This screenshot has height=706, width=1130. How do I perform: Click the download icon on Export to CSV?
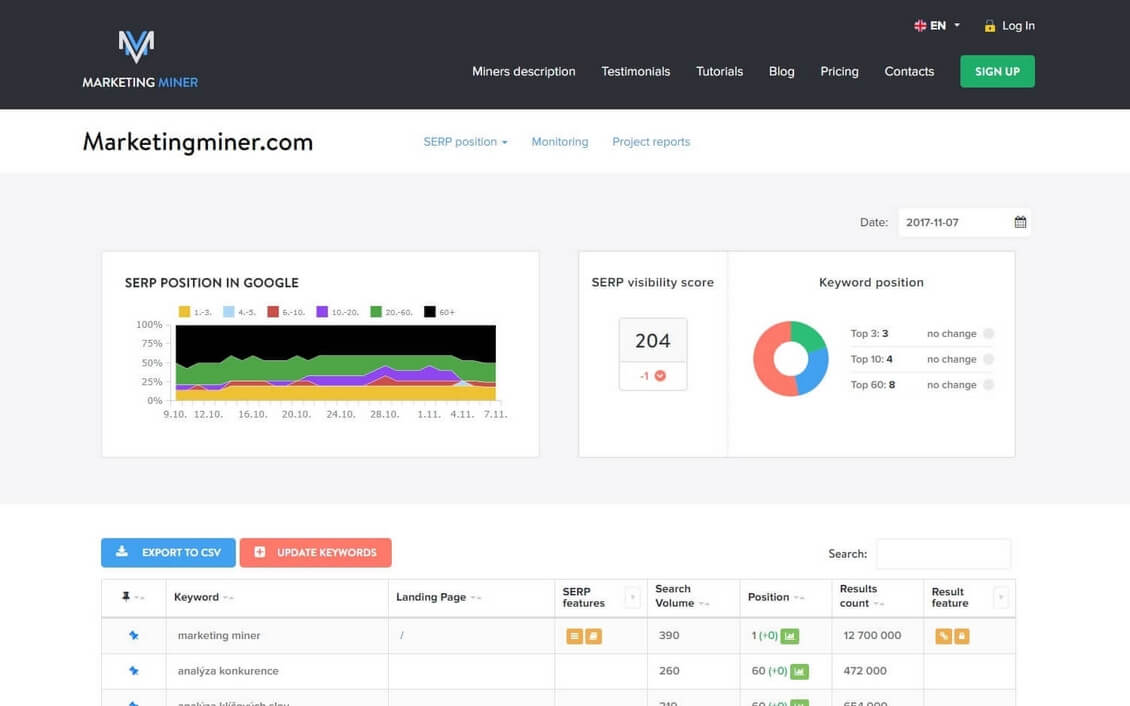[x=122, y=552]
